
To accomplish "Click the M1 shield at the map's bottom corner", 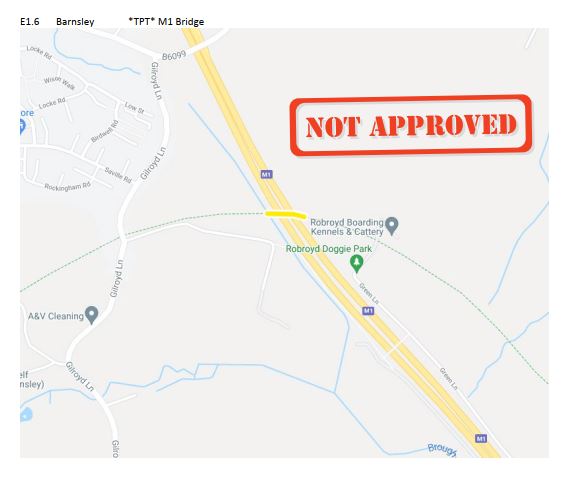I will tap(481, 438).
